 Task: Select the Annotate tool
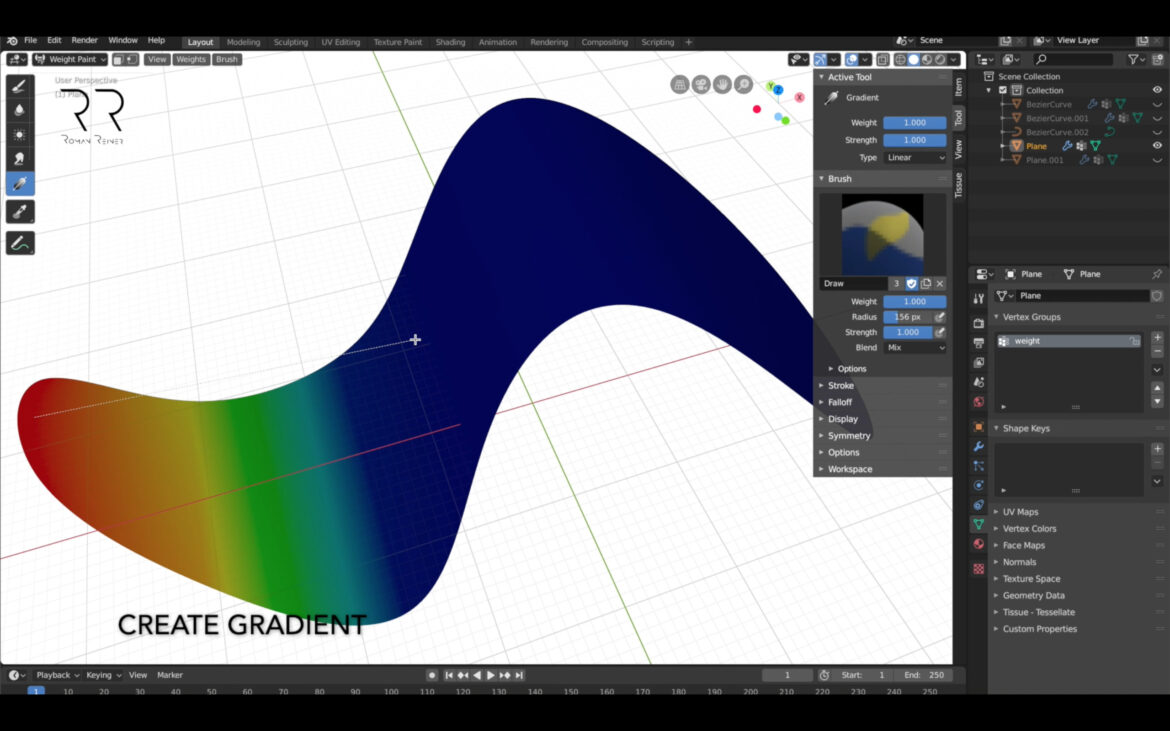(x=20, y=240)
